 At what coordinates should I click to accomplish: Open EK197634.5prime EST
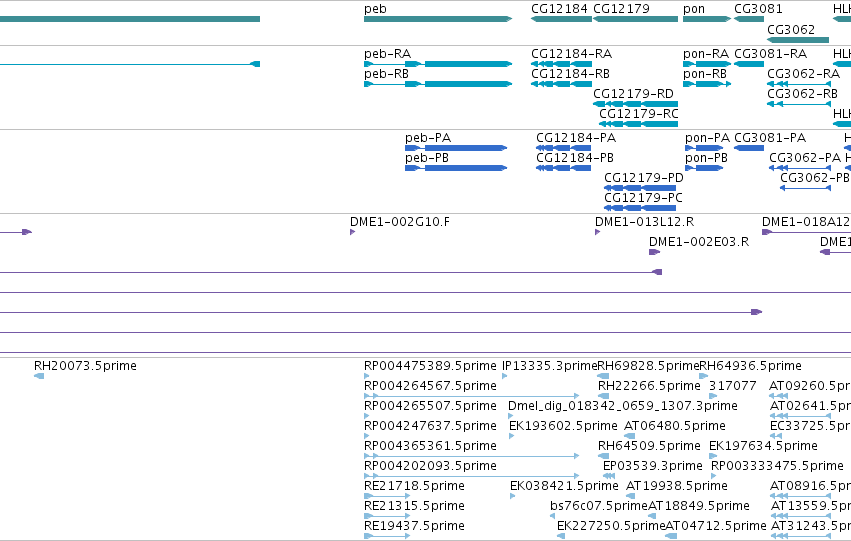click(713, 456)
